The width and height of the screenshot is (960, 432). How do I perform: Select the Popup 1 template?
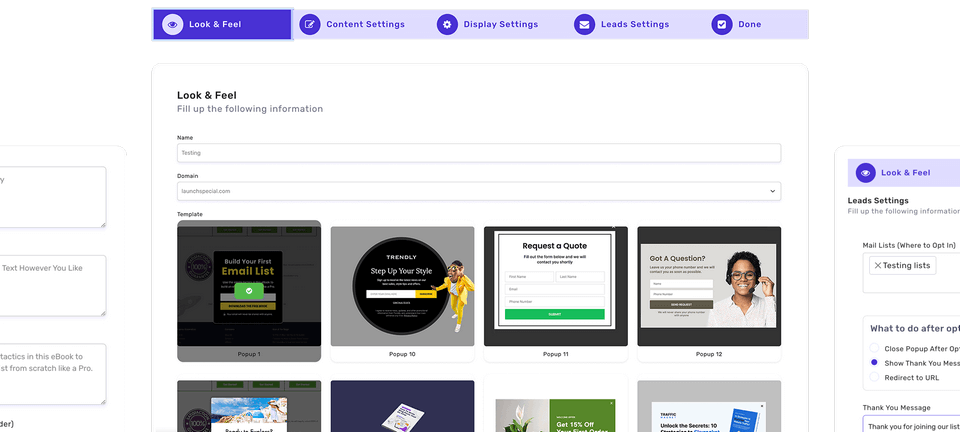point(249,291)
